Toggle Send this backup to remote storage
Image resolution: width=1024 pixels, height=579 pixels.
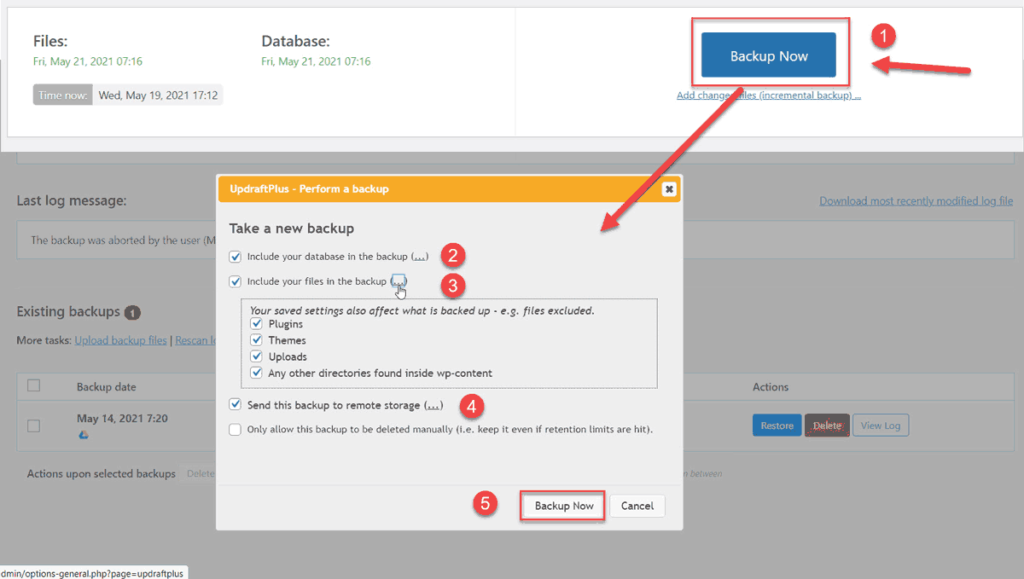coord(235,405)
